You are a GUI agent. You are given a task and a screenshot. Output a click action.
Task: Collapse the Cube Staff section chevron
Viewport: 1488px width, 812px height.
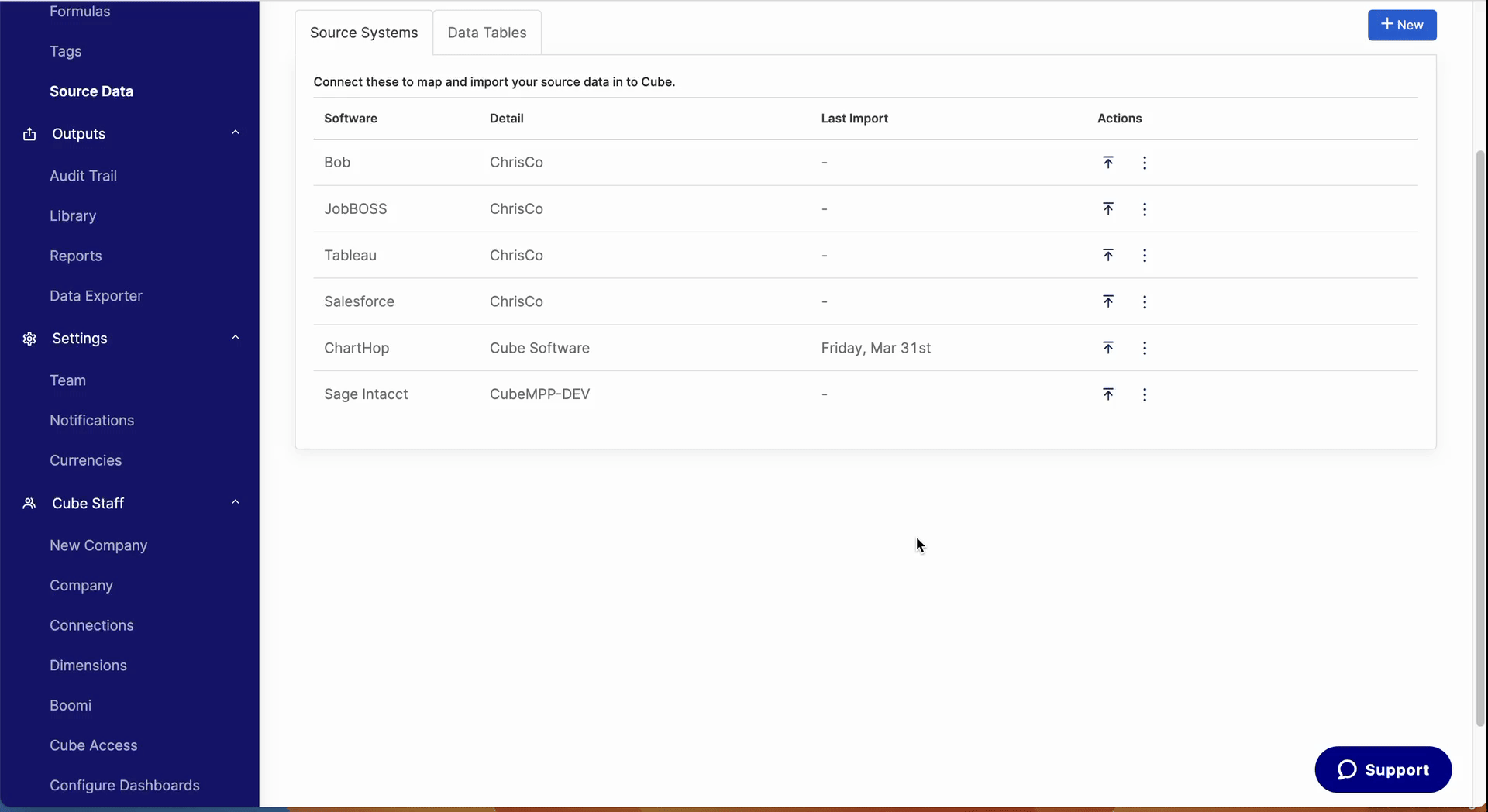click(236, 502)
